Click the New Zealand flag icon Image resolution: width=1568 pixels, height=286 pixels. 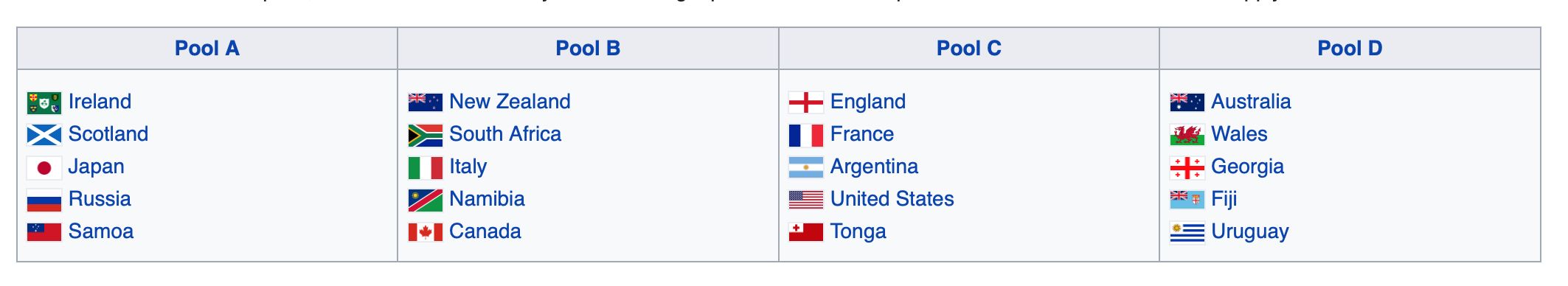point(426,102)
